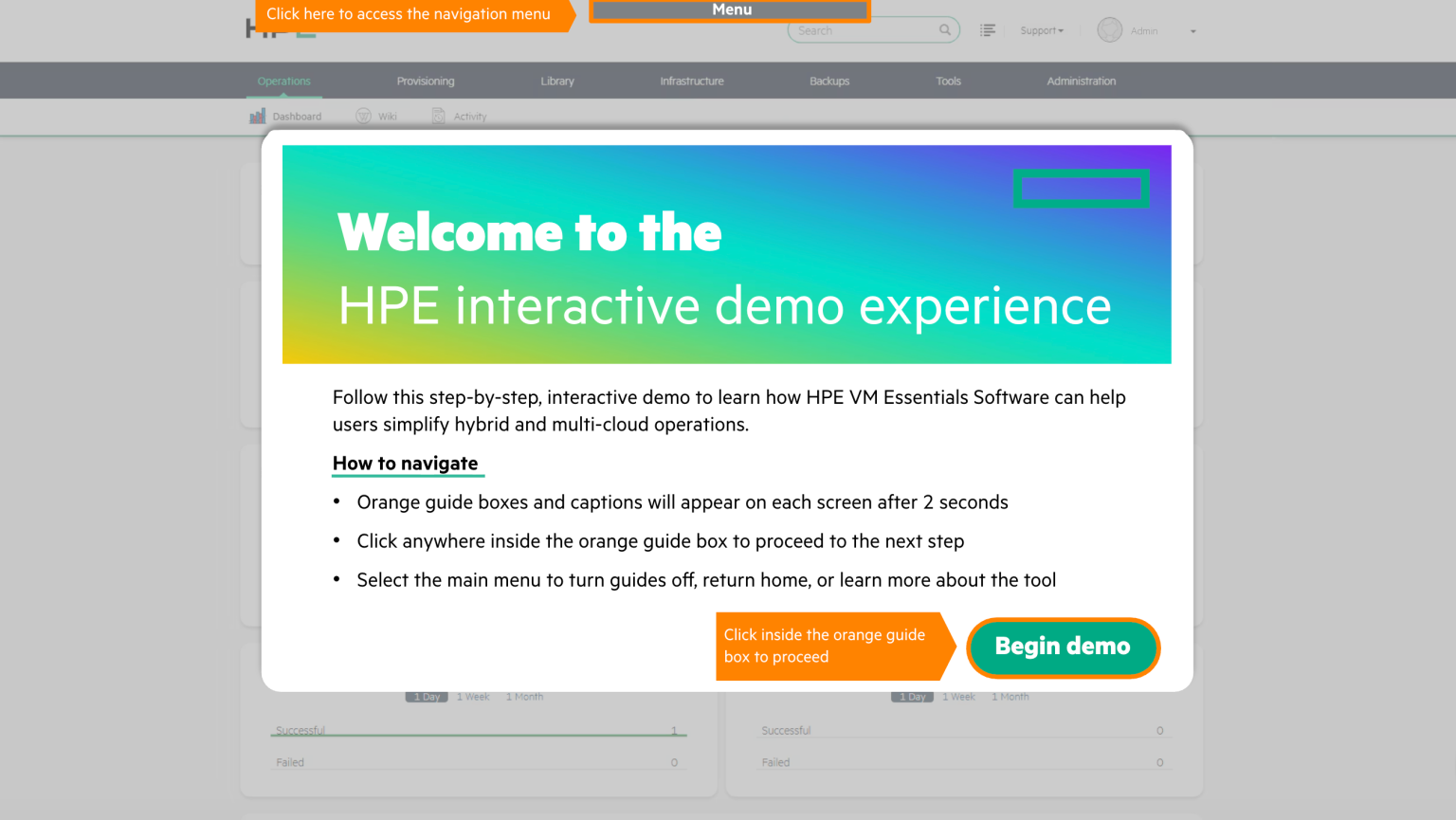The height and width of the screenshot is (820, 1456).
Task: Select the Wiki globe icon
Action: click(363, 116)
